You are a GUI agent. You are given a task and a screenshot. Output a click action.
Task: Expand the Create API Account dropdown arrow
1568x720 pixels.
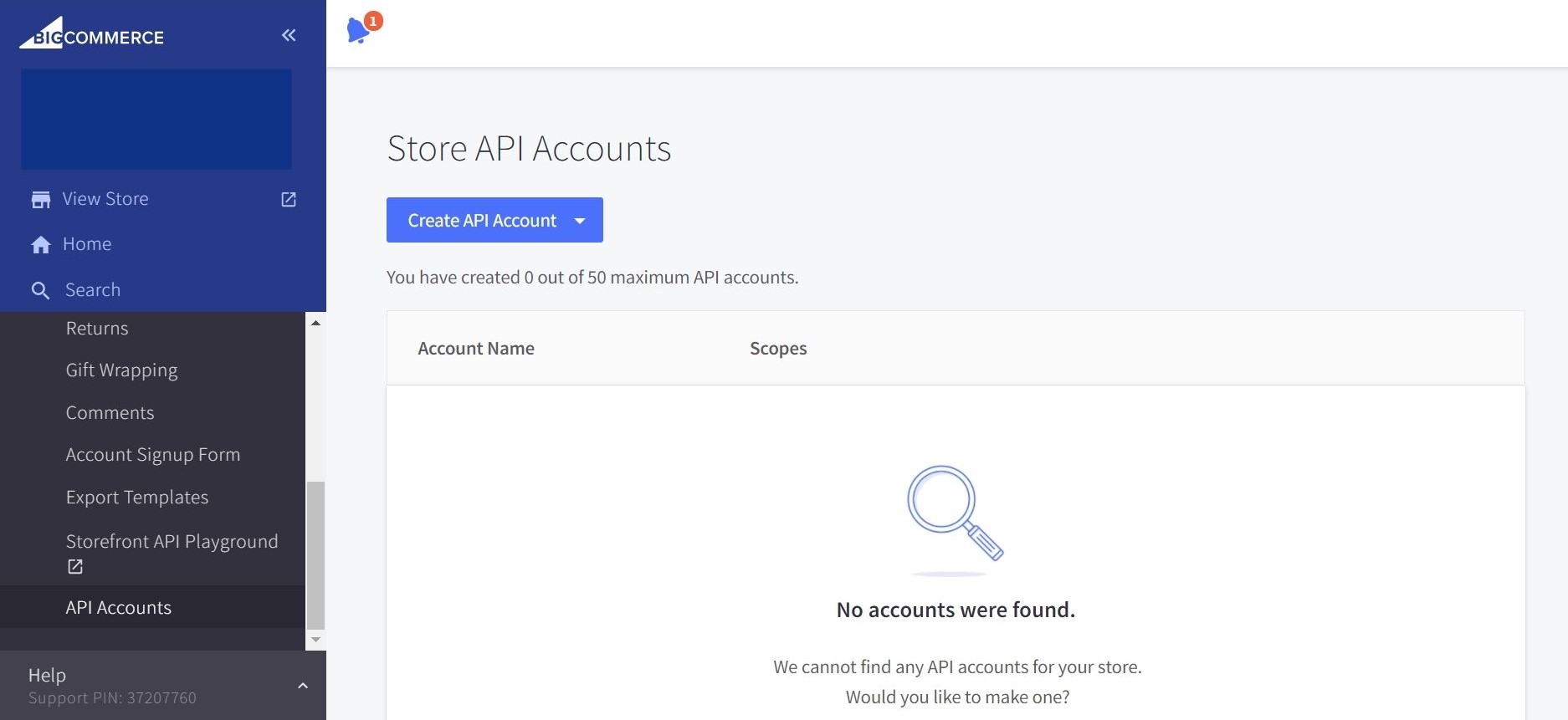pyautogui.click(x=580, y=221)
